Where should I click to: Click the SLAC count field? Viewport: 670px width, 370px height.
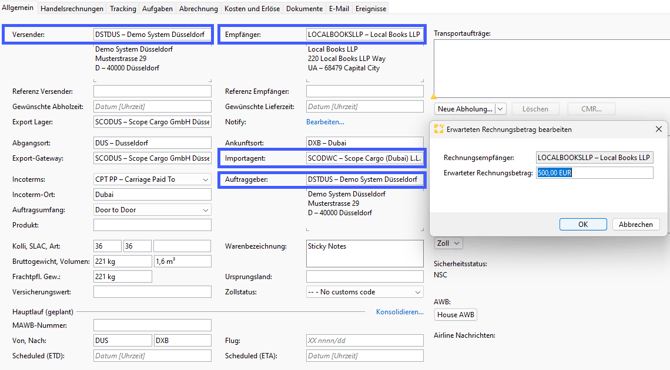(x=137, y=246)
